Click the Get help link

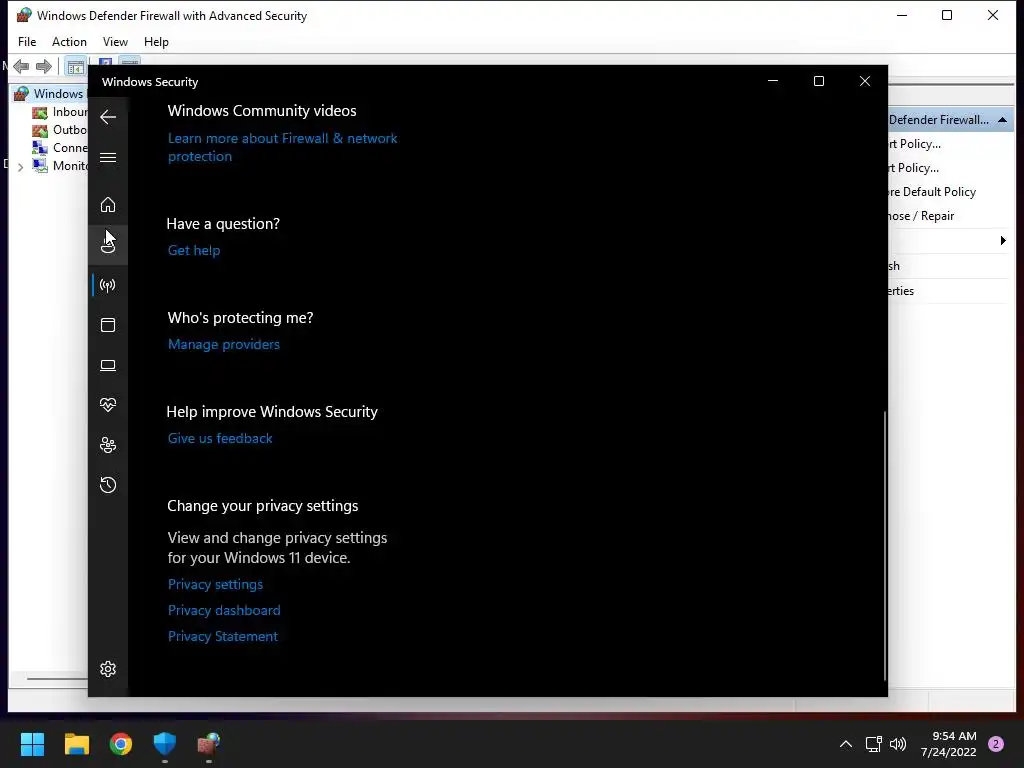coord(194,251)
